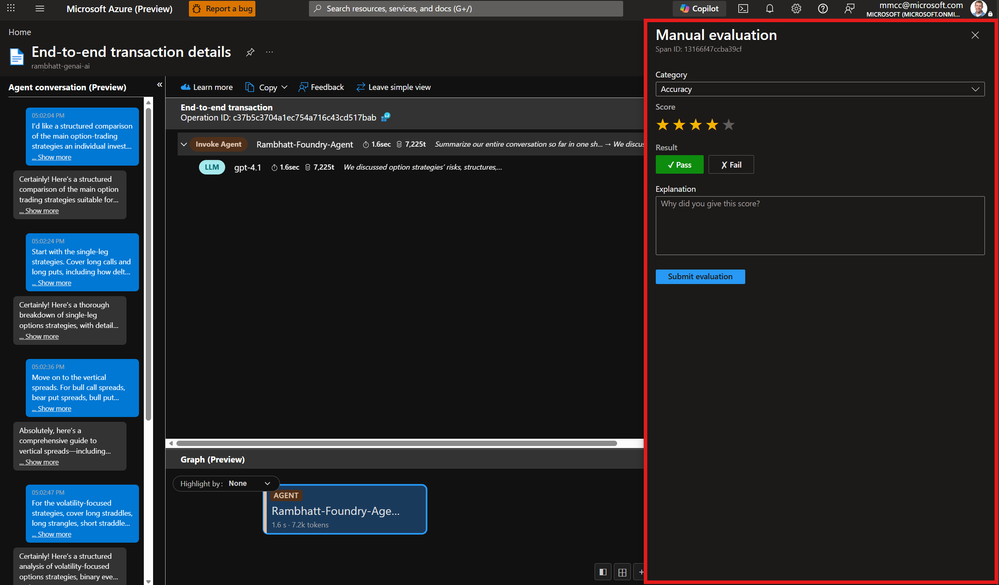This screenshot has height=585, width=999.
Task: Click the icon after the Operation ID
Action: 385,117
